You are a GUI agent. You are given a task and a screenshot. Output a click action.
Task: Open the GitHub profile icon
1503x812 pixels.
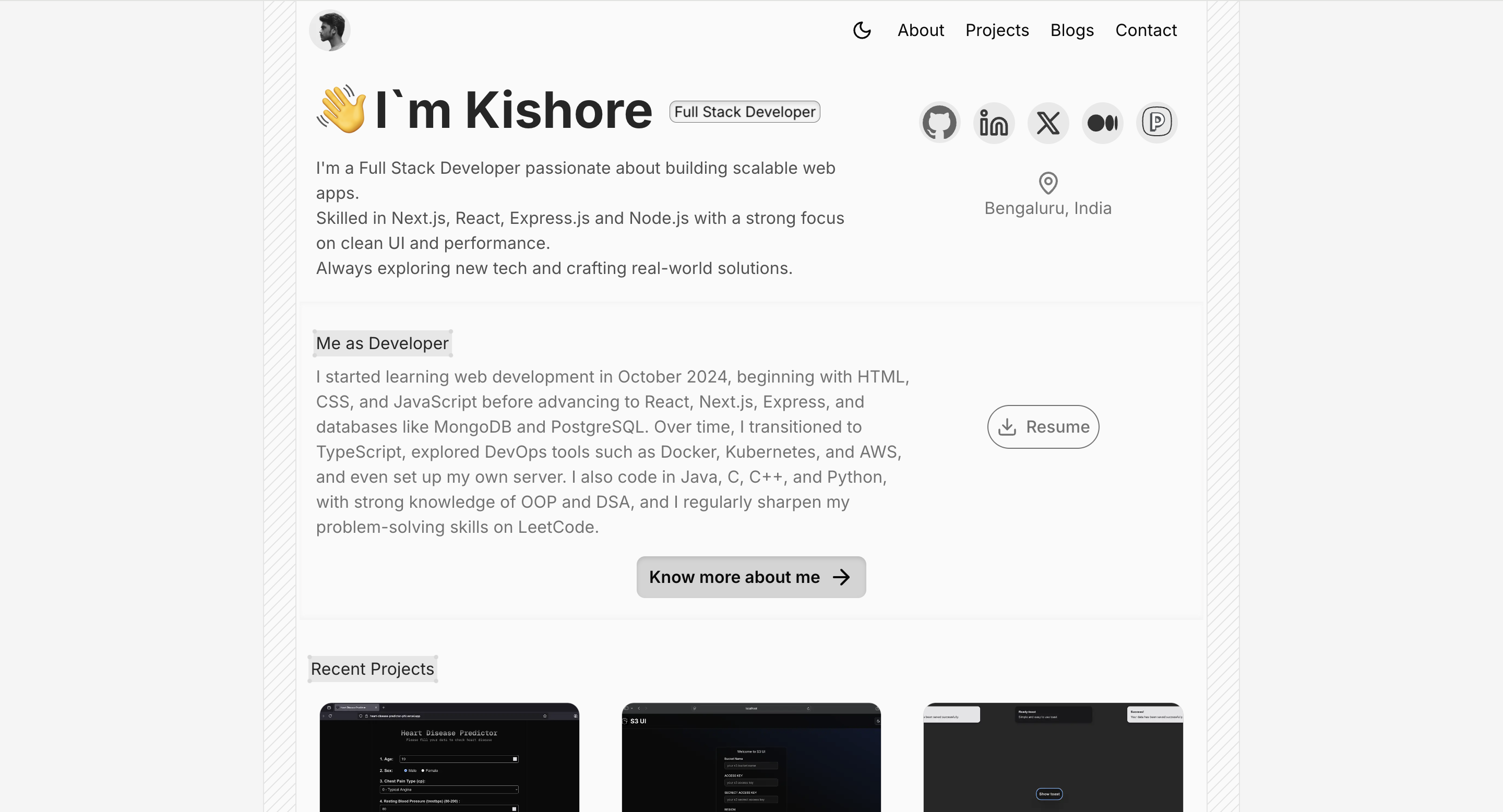pos(939,123)
